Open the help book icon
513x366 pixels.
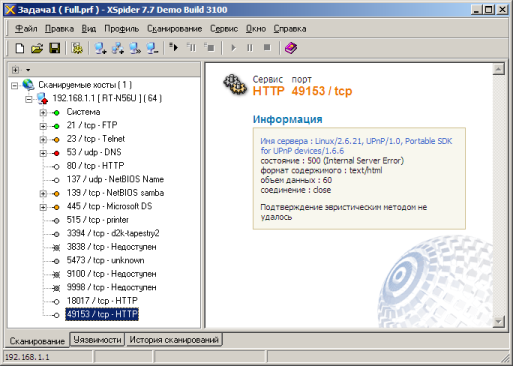coord(291,48)
